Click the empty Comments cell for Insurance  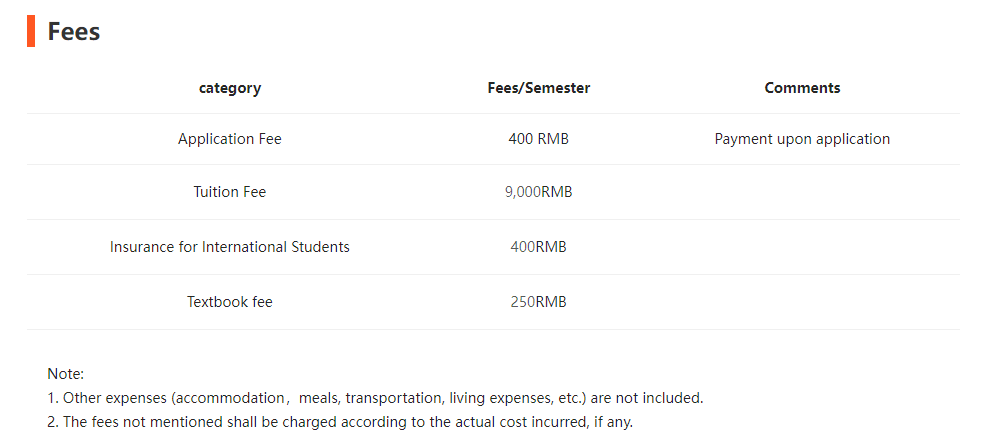click(802, 247)
